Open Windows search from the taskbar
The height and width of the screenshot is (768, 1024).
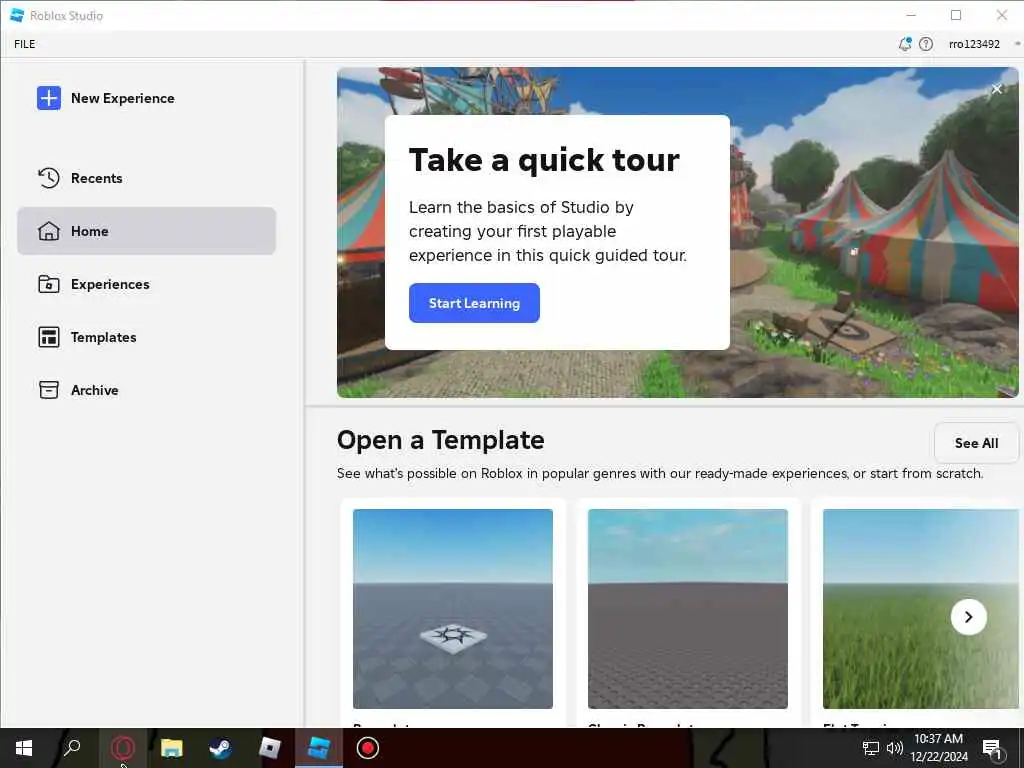[x=72, y=748]
